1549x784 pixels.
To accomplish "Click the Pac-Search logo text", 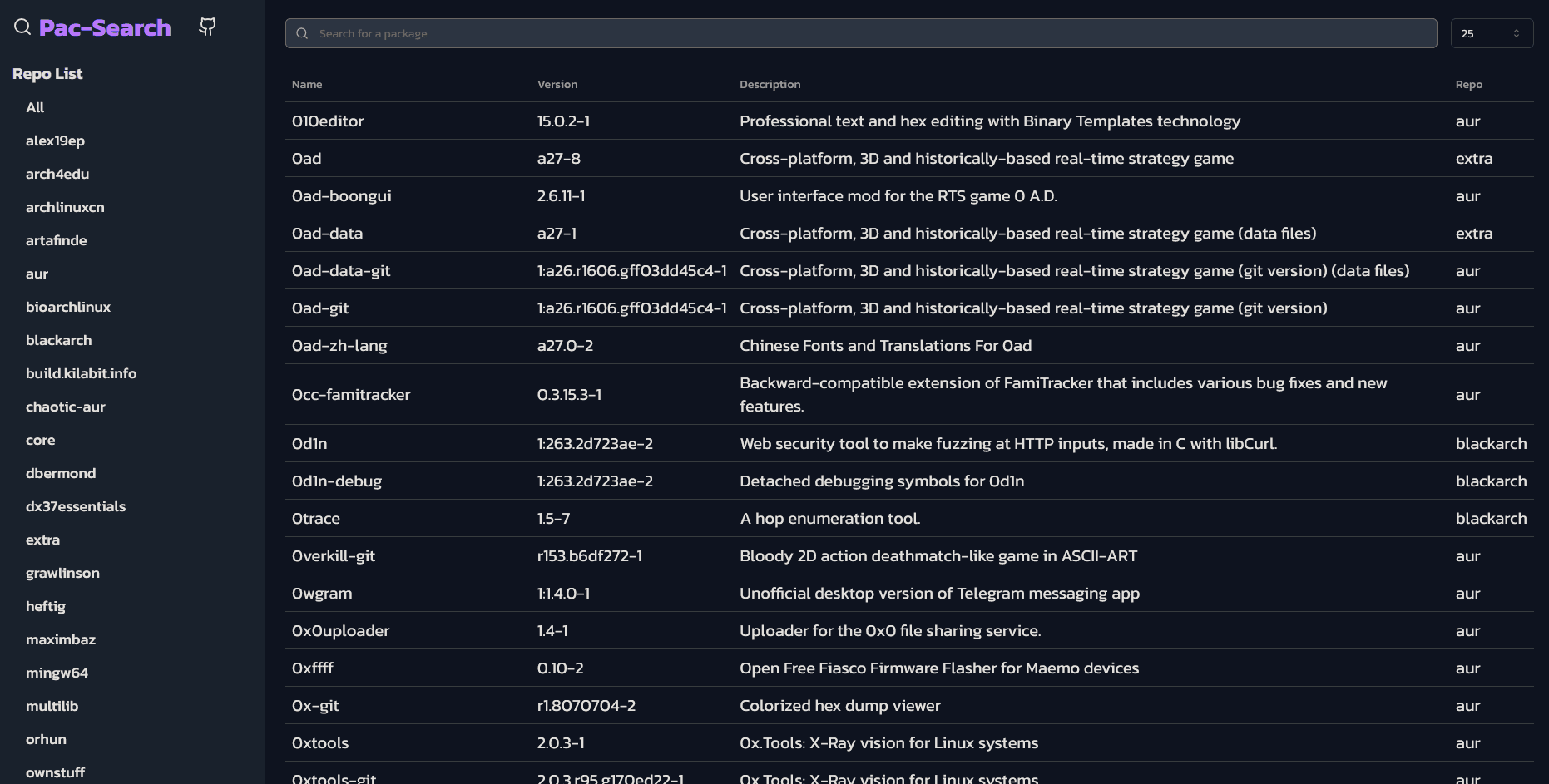I will point(105,27).
